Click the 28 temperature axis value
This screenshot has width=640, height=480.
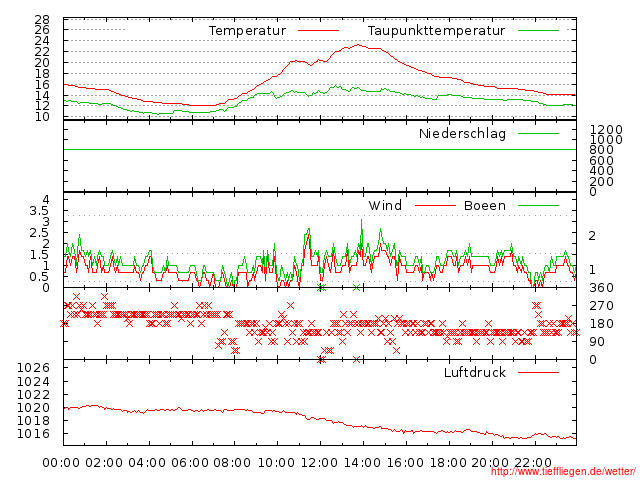tap(42, 19)
